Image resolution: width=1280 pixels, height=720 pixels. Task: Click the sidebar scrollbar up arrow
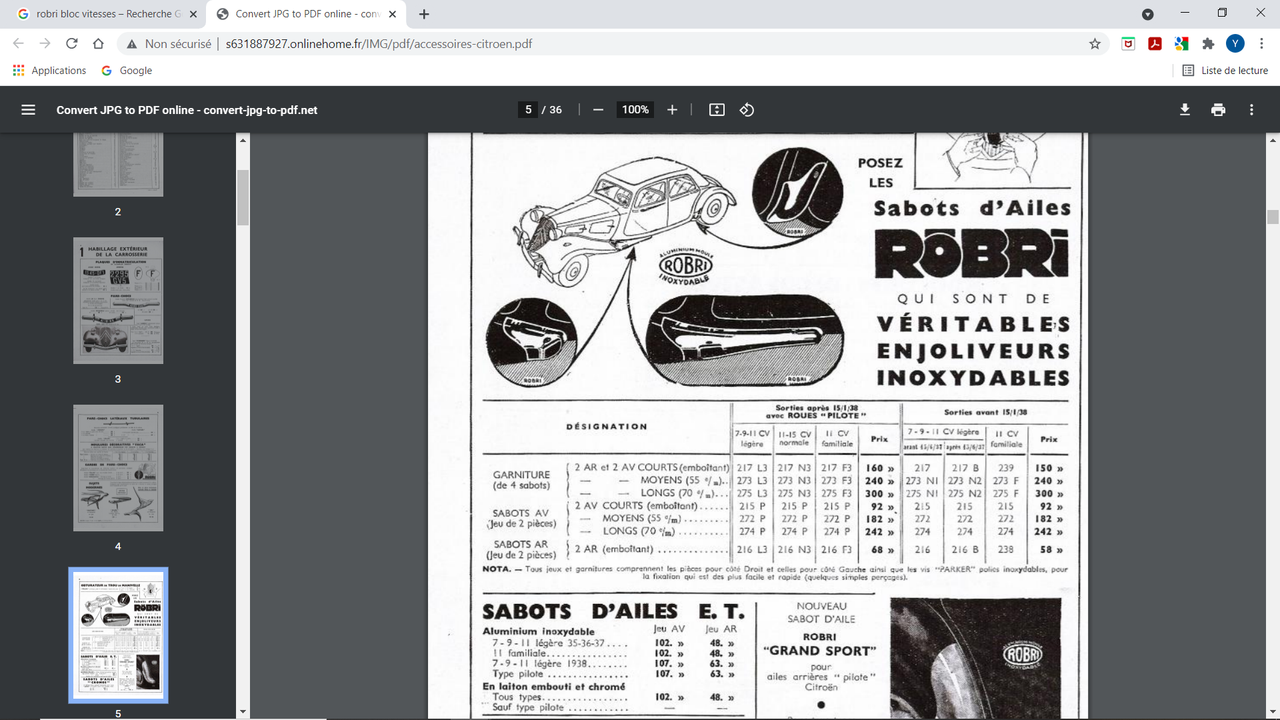coord(242,141)
